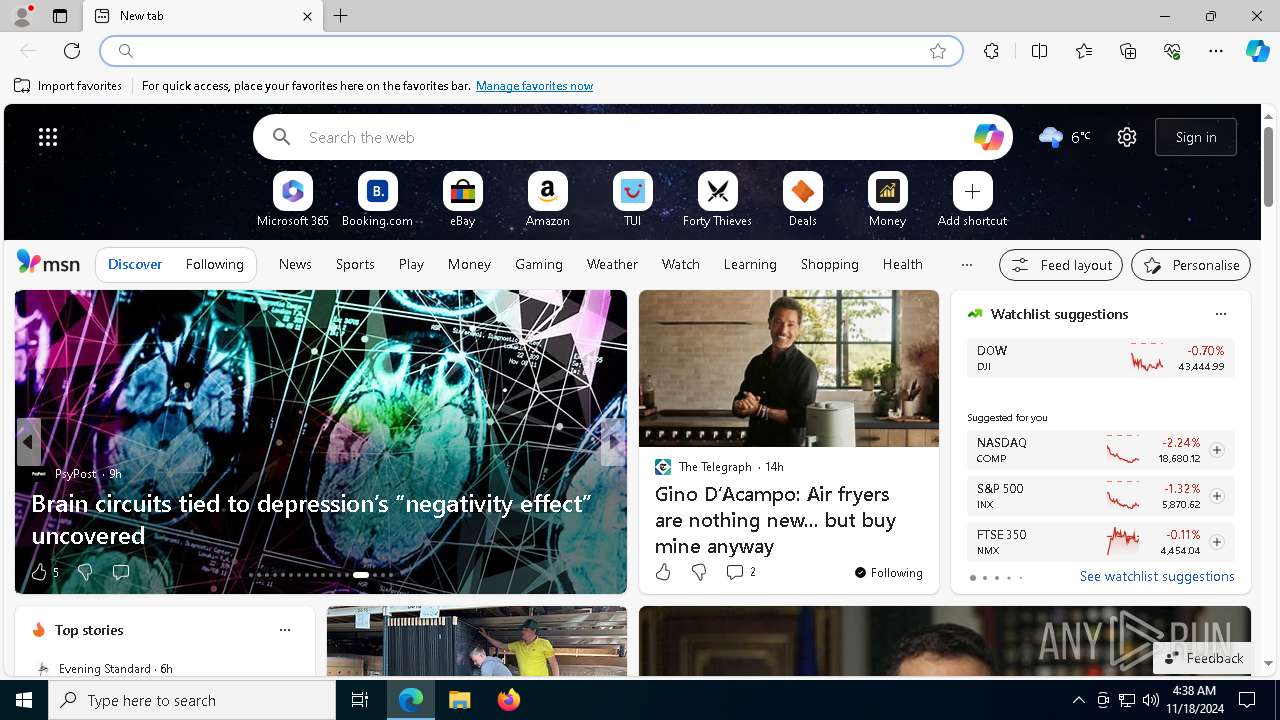Open the Edge Extensions menu
Image resolution: width=1280 pixels, height=720 pixels.
[x=991, y=51]
